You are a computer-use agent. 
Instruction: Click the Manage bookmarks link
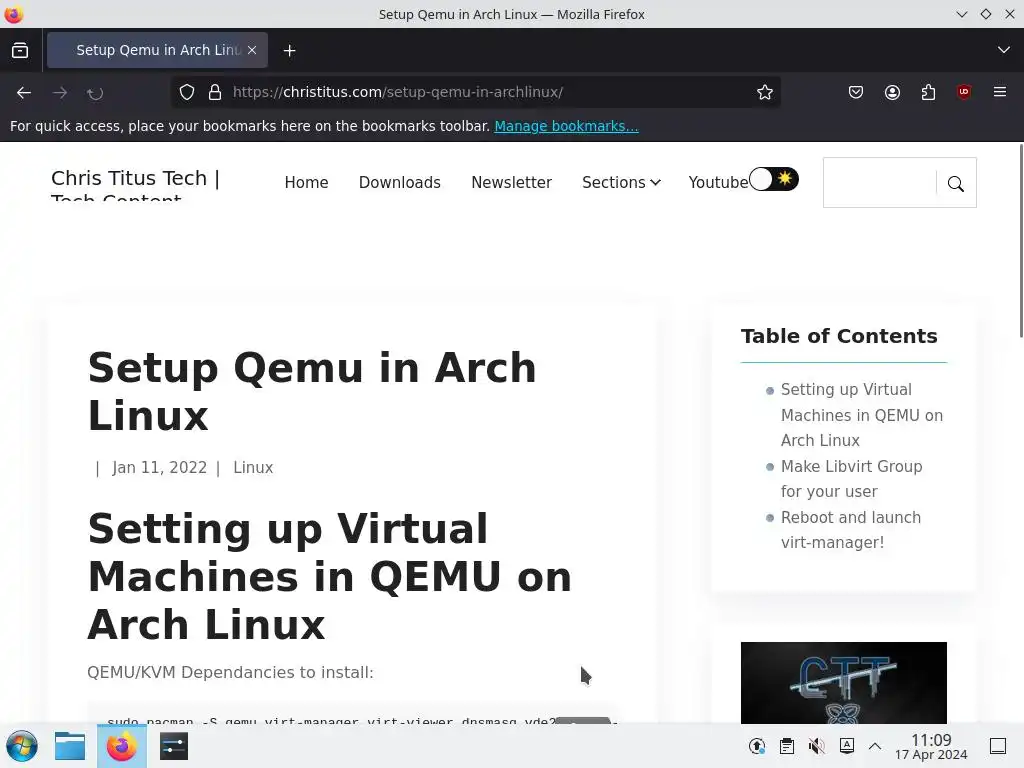click(566, 126)
